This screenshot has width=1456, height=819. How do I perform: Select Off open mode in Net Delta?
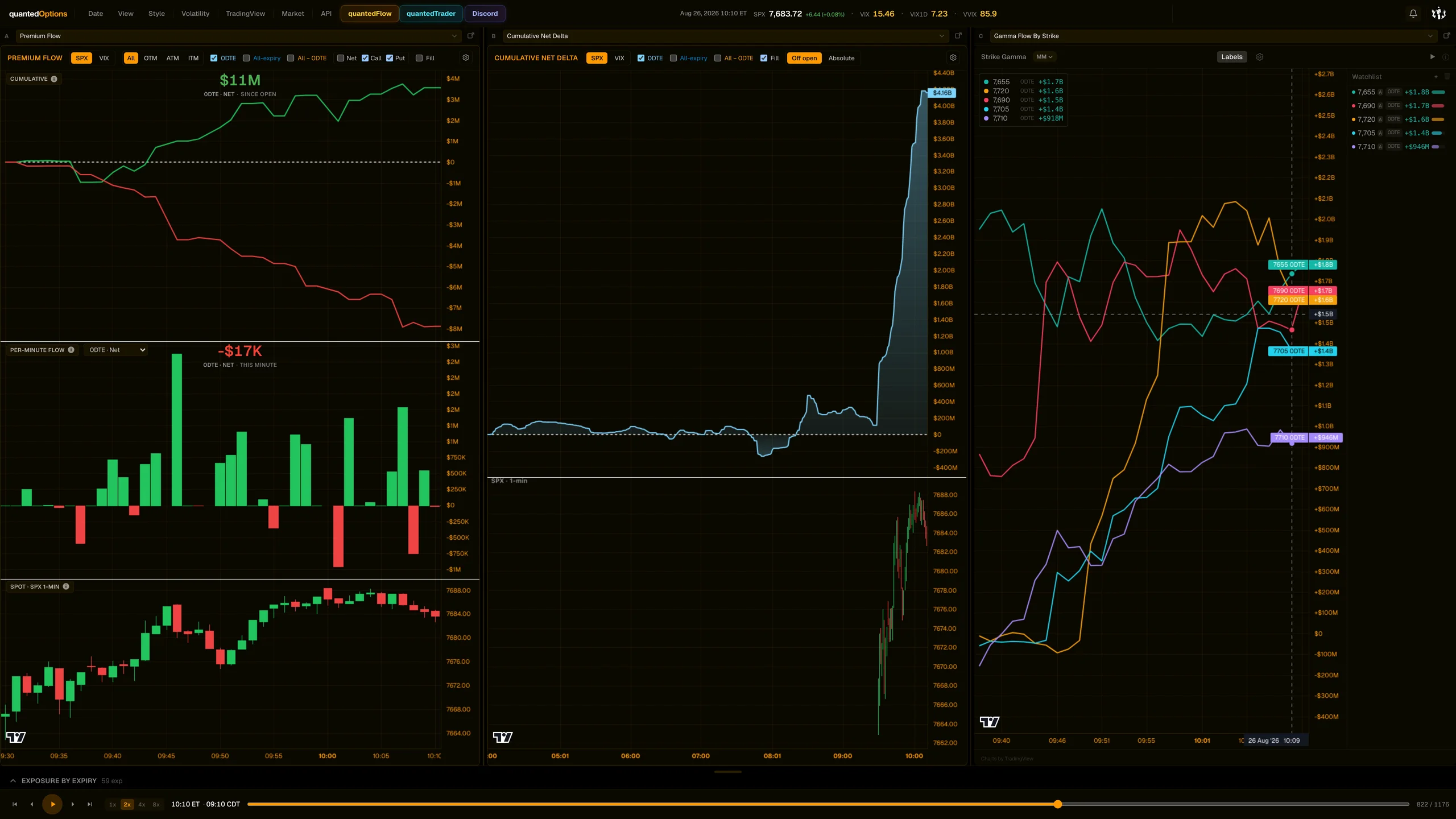pyautogui.click(x=804, y=58)
